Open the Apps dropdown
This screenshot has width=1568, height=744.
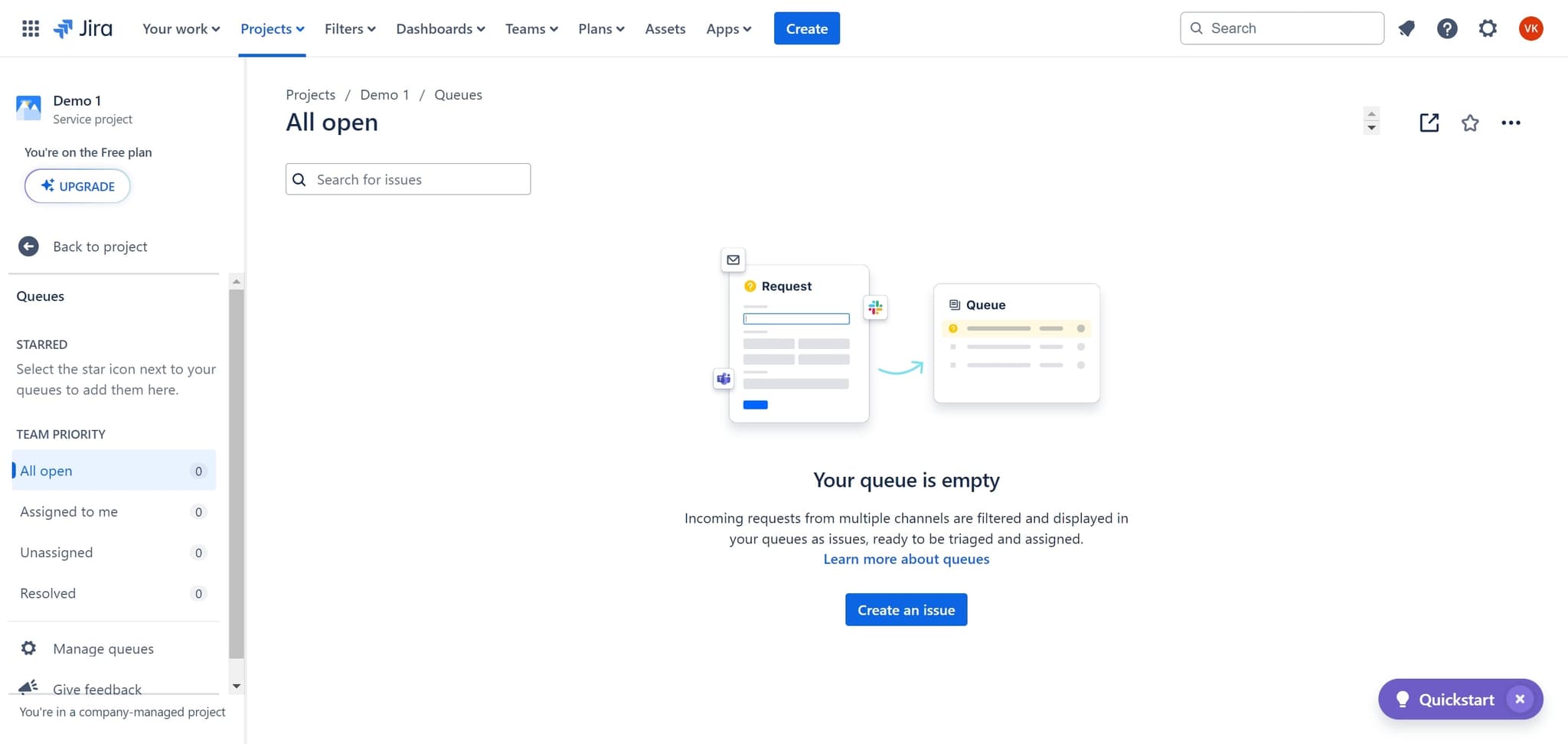coord(728,28)
